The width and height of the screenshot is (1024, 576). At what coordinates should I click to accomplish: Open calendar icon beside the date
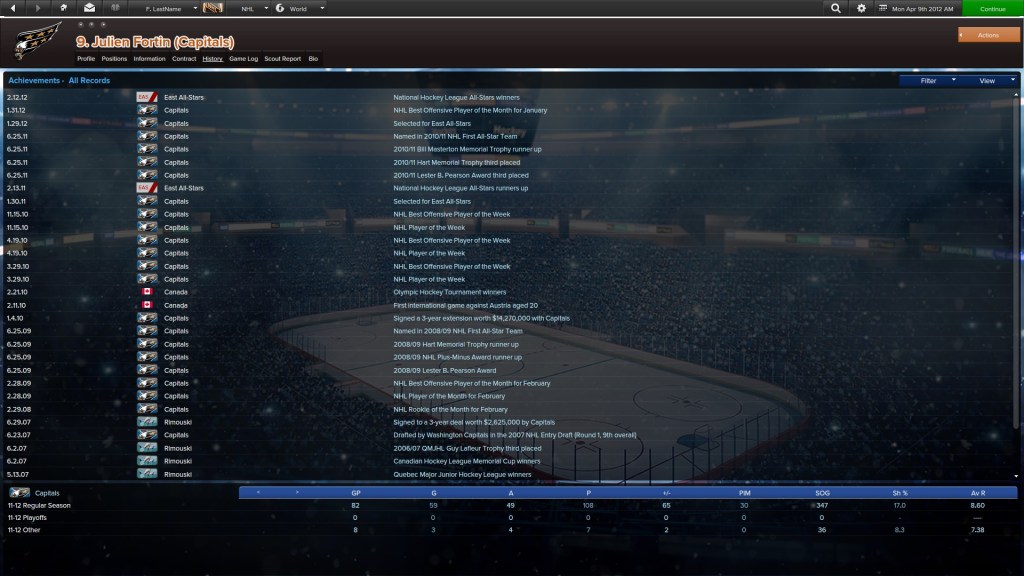(x=884, y=8)
